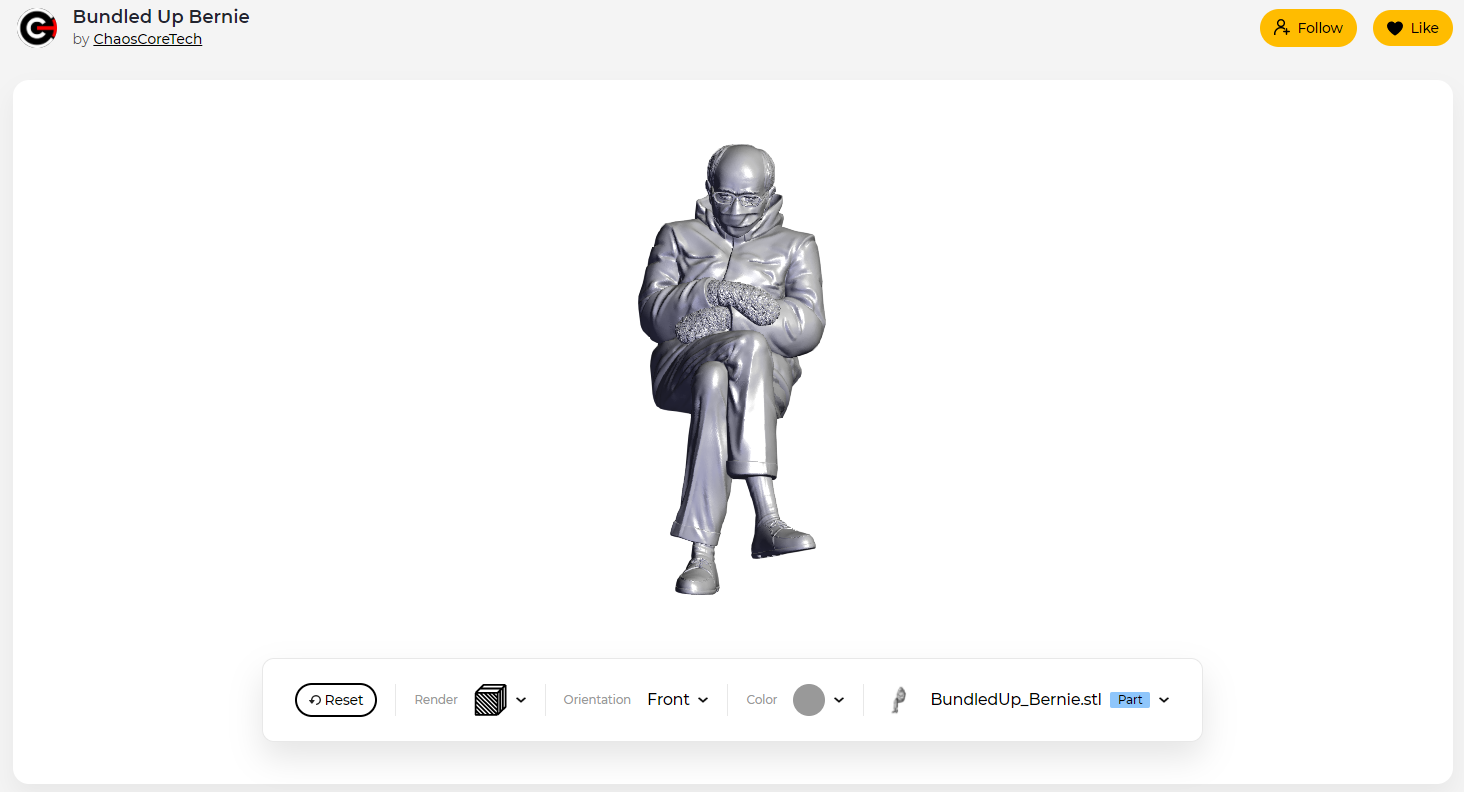
Task: Expand the file selector chevron
Action: (1164, 700)
